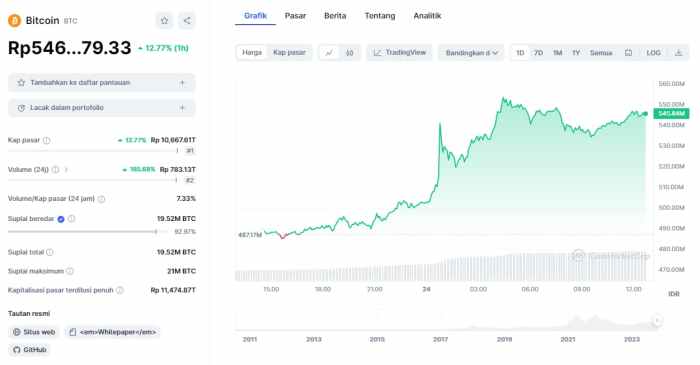Click the Whitepaper document icon
700x365 pixels.
pyautogui.click(x=72, y=332)
